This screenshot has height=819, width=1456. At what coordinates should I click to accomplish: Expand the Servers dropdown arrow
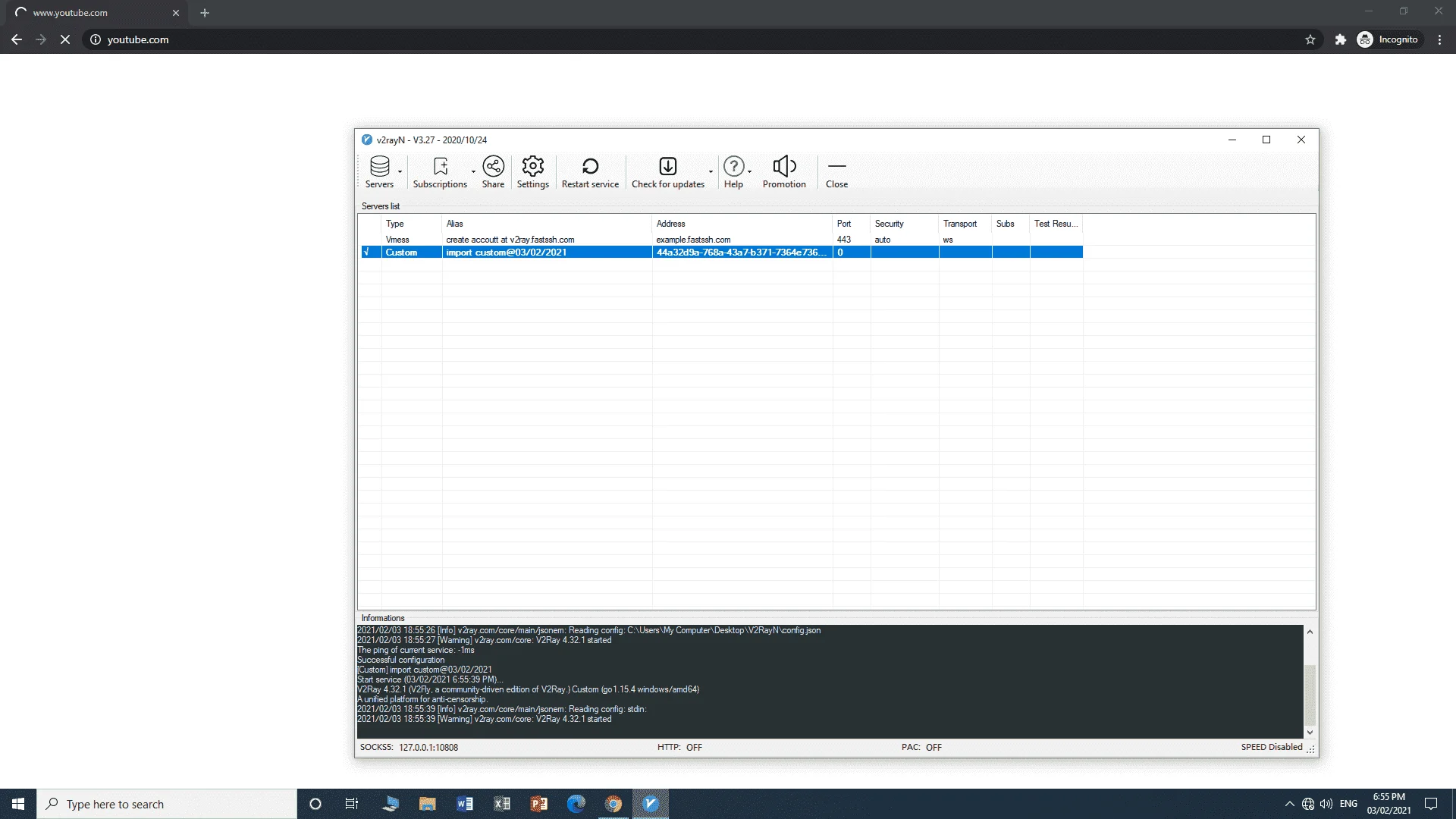[x=400, y=172]
